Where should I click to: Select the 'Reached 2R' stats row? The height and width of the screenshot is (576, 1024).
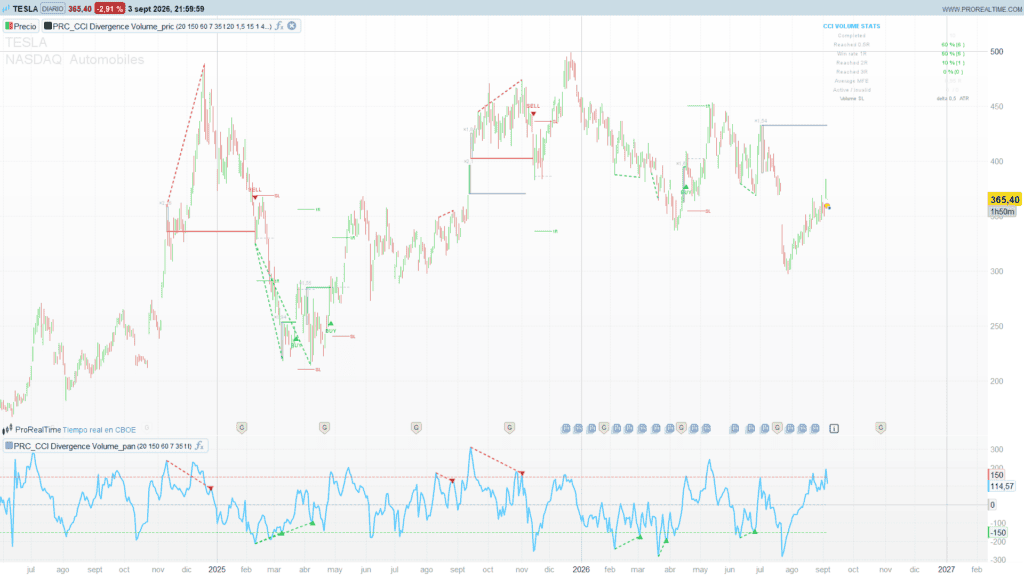(x=900, y=63)
